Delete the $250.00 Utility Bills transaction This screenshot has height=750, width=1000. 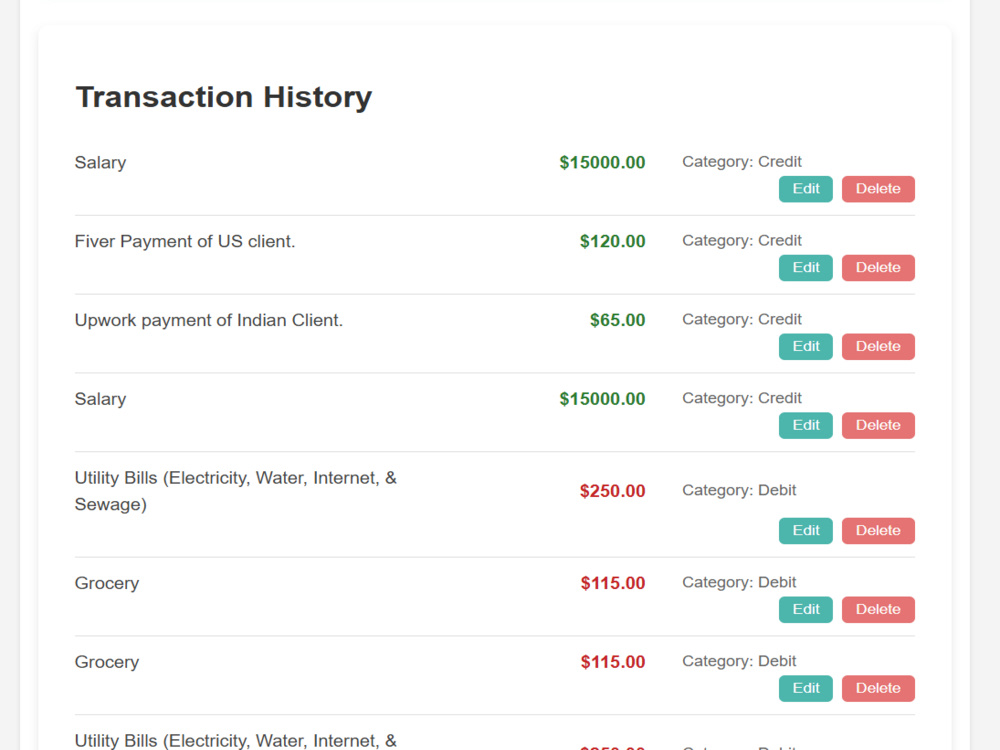878,531
